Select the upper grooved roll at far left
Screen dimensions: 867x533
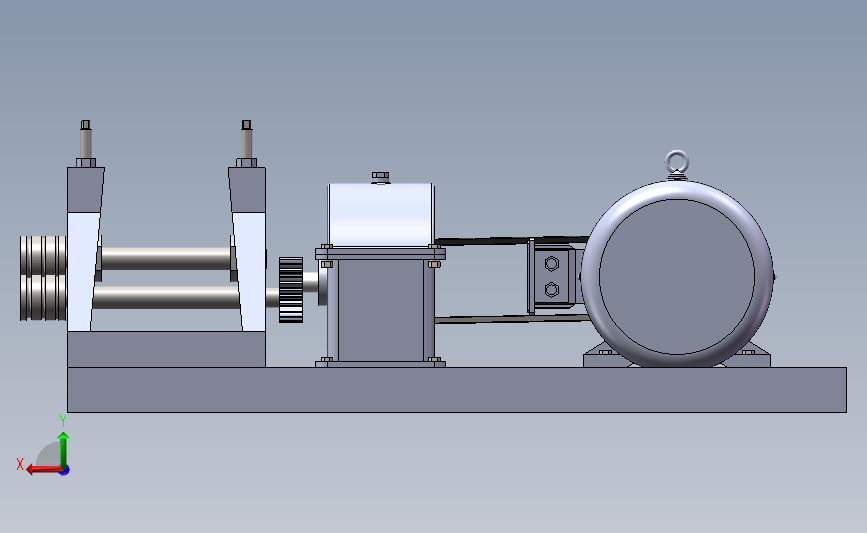[x=43, y=255]
